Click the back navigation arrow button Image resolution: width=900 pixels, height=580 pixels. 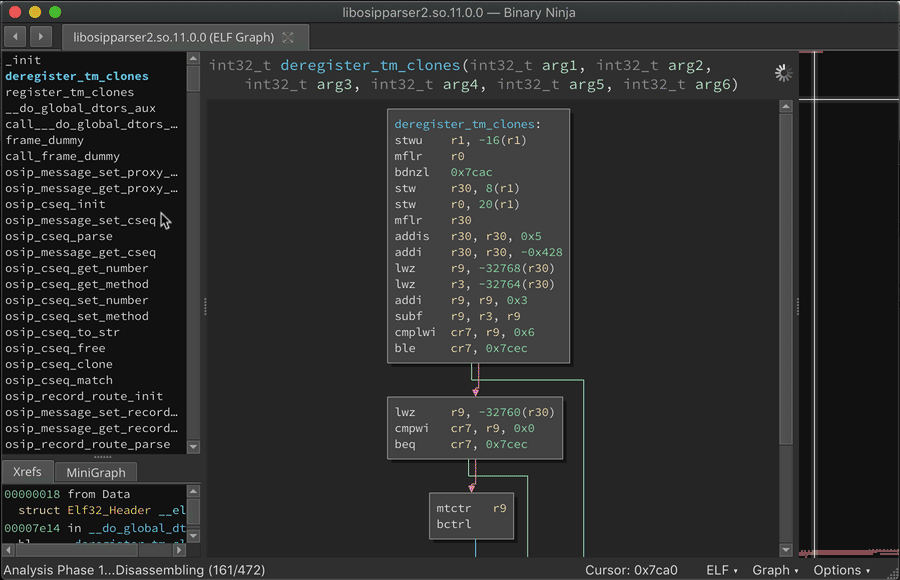coord(15,37)
